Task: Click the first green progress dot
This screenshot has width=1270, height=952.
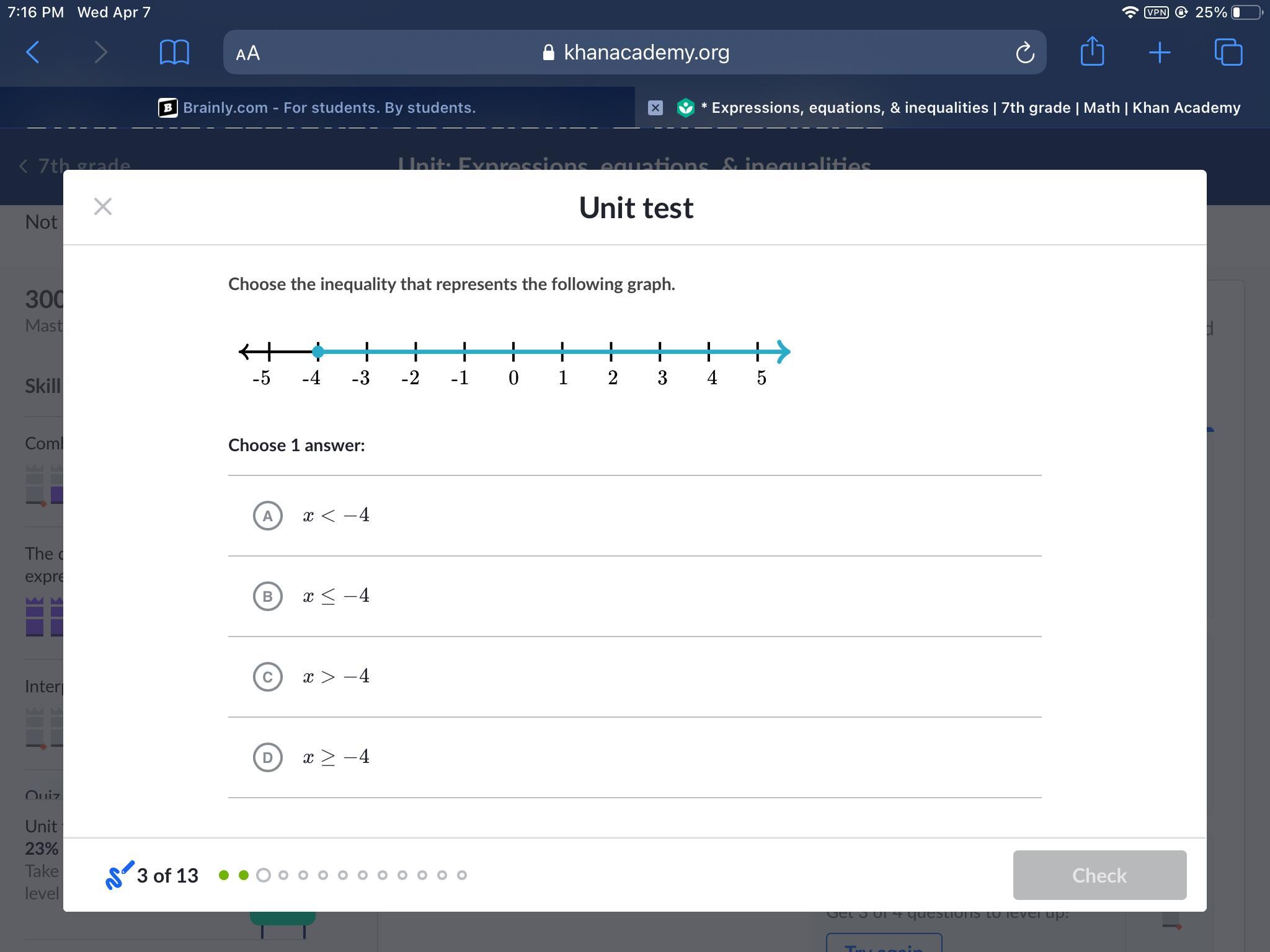Action: (224, 875)
